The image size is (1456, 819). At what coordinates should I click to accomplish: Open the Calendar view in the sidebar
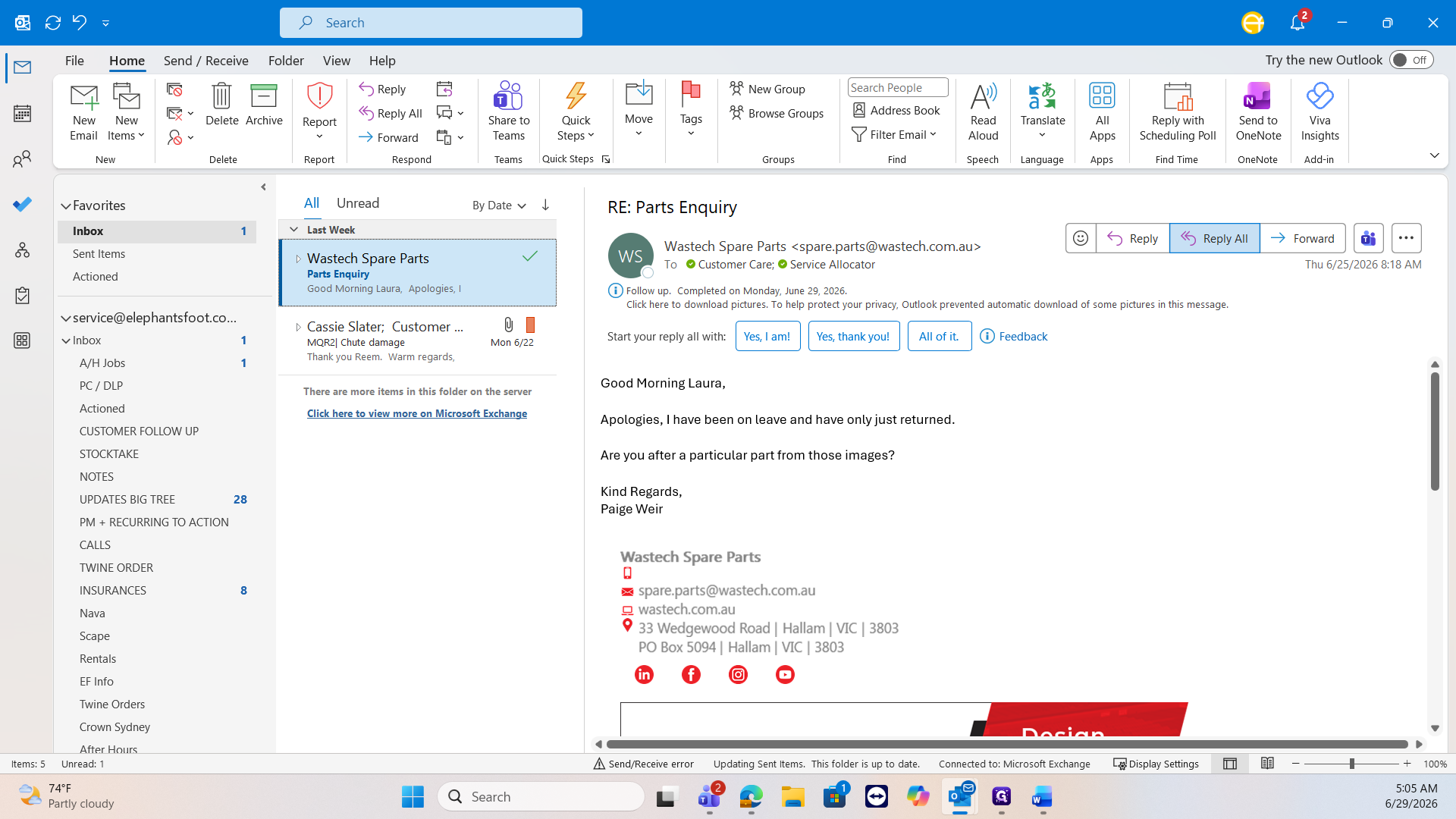(x=22, y=114)
